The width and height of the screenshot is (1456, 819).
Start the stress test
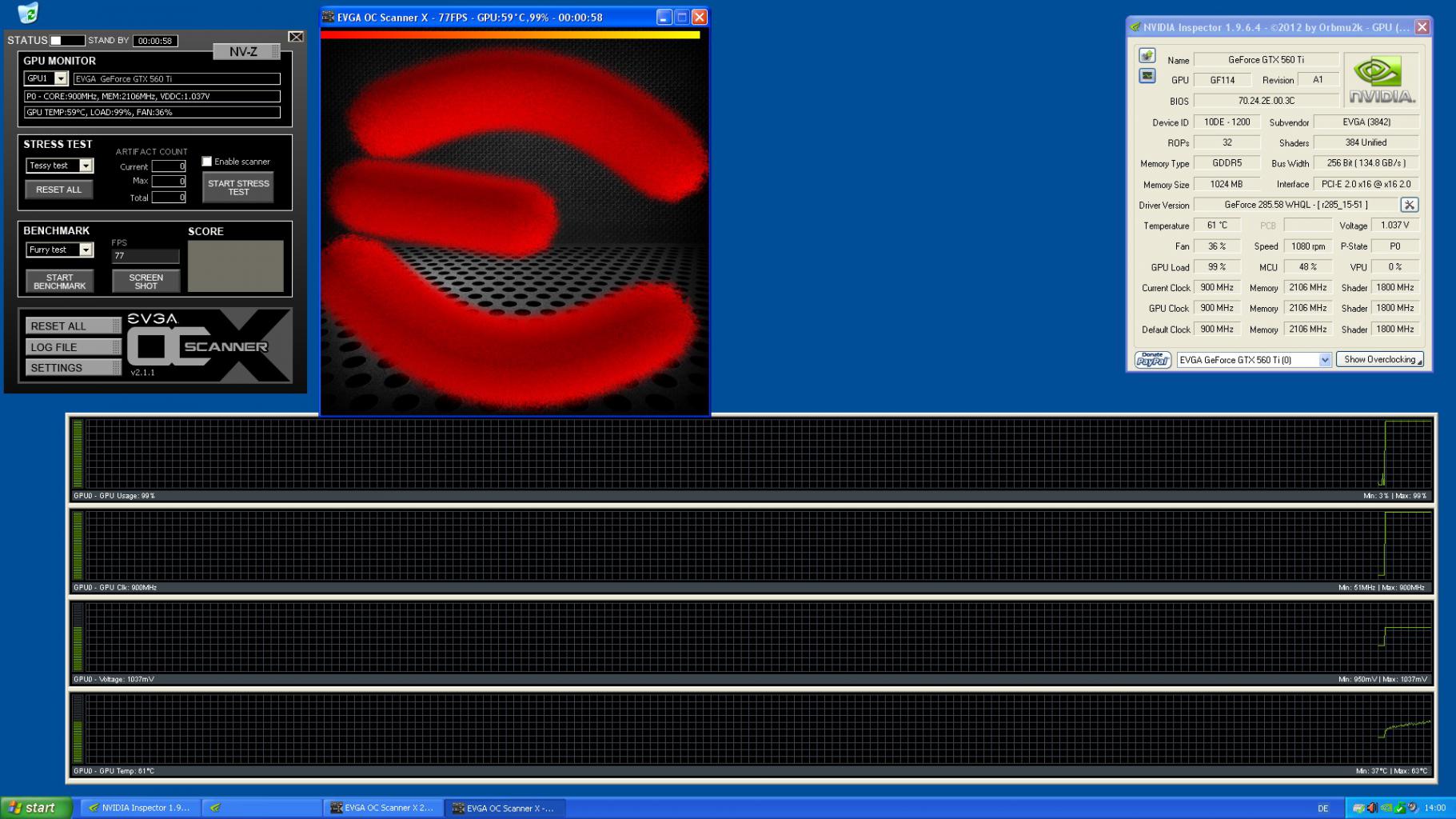point(238,187)
